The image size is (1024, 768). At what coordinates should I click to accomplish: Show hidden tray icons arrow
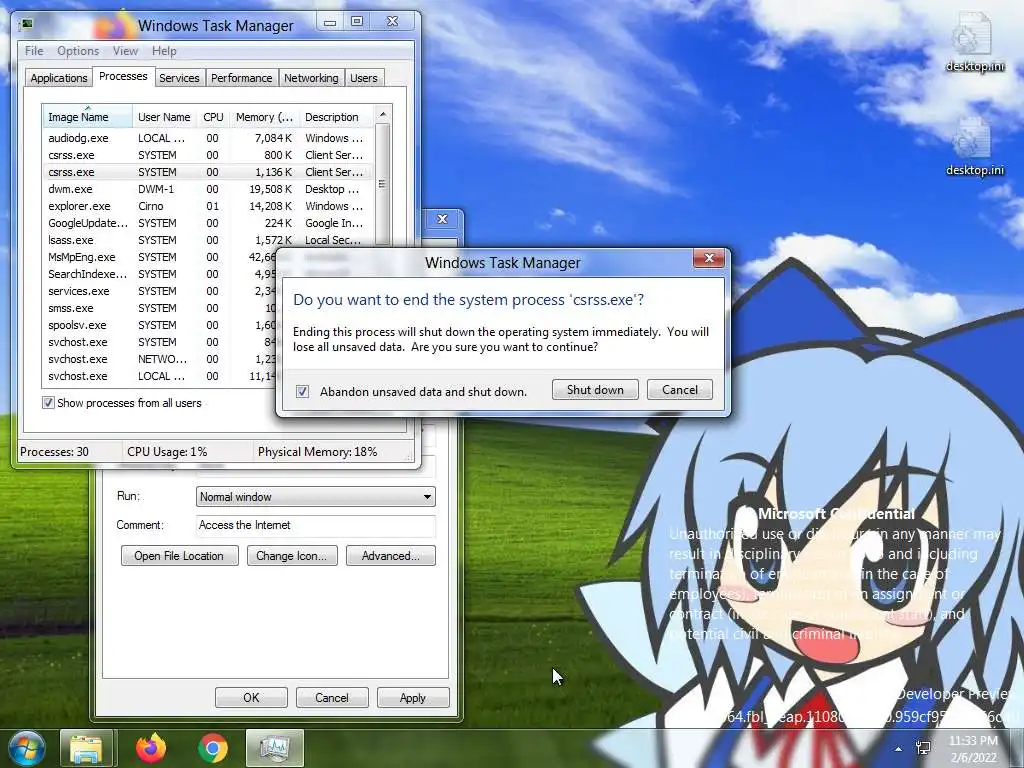(x=899, y=749)
